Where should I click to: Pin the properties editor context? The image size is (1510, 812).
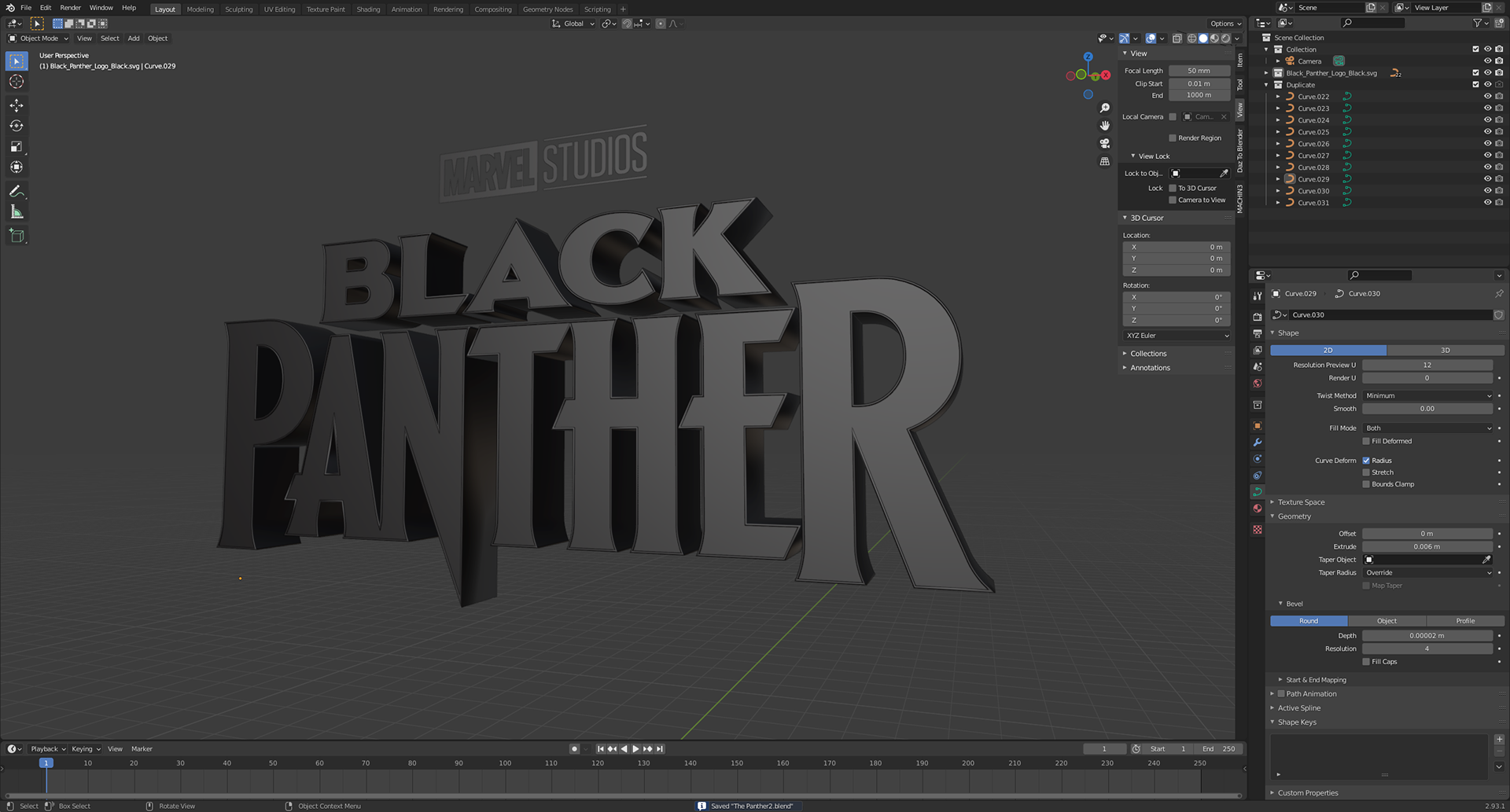[x=1499, y=293]
